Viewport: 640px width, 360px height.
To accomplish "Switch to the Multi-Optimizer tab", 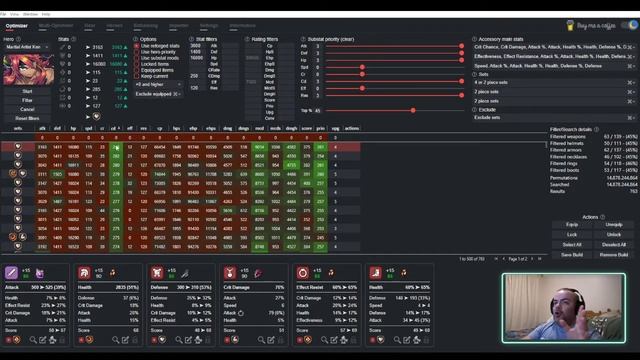I will [56, 26].
